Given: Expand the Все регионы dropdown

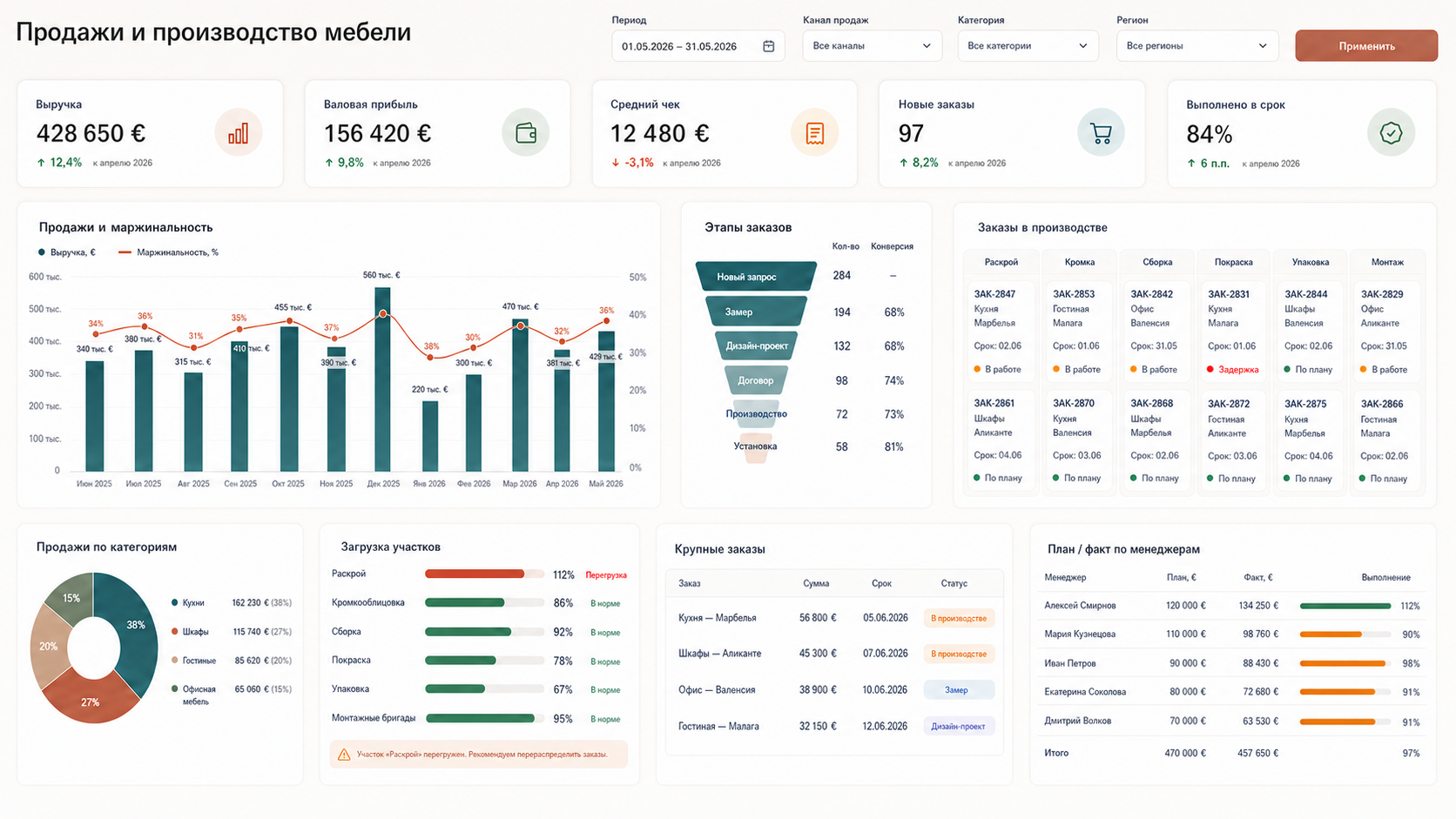Looking at the screenshot, I should (1197, 46).
